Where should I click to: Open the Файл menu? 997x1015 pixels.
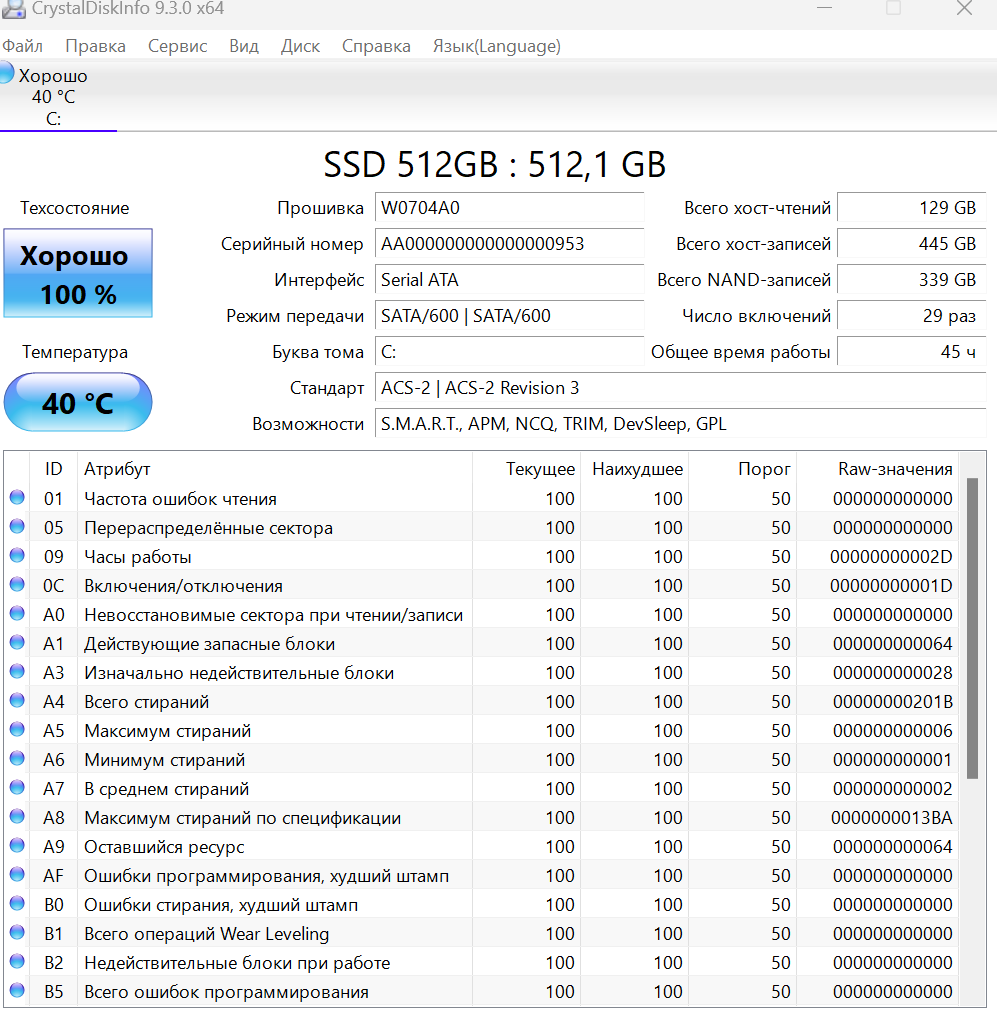click(22, 46)
